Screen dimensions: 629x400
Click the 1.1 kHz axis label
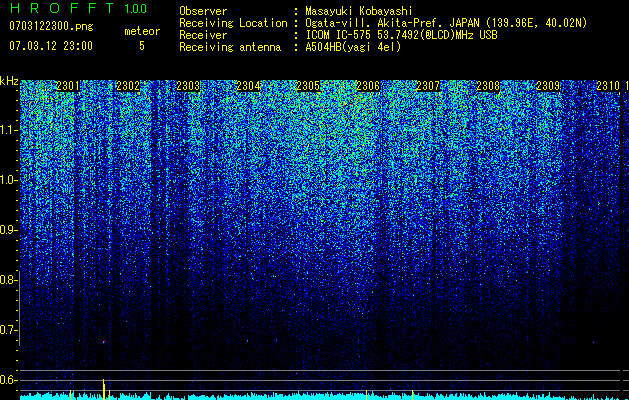click(8, 130)
